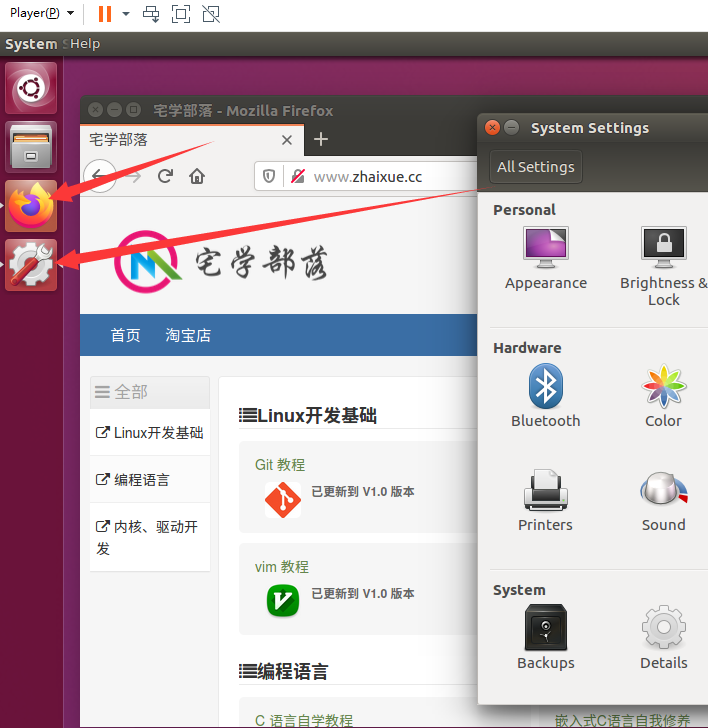Image resolution: width=708 pixels, height=728 pixels.
Task: Launch Firefox from the Ubuntu dock
Action: point(31,206)
